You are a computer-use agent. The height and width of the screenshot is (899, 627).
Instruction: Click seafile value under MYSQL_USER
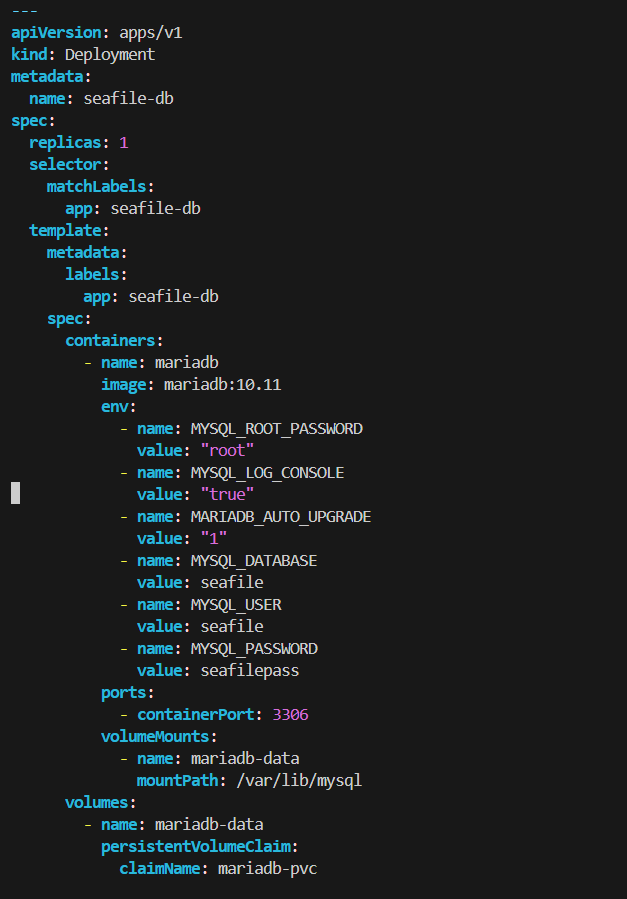click(232, 627)
